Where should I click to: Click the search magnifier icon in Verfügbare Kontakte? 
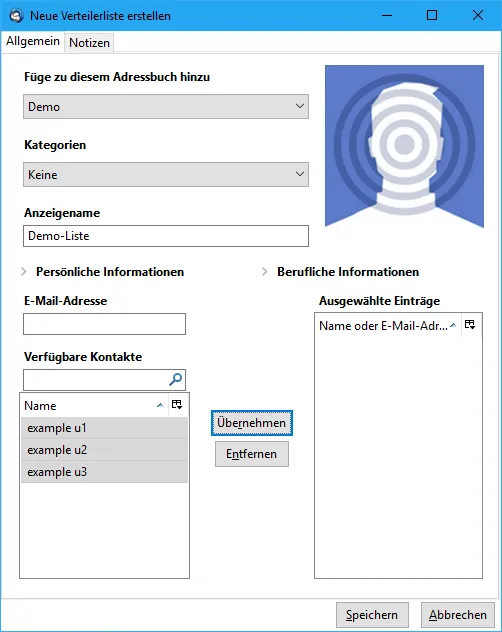(x=175, y=379)
